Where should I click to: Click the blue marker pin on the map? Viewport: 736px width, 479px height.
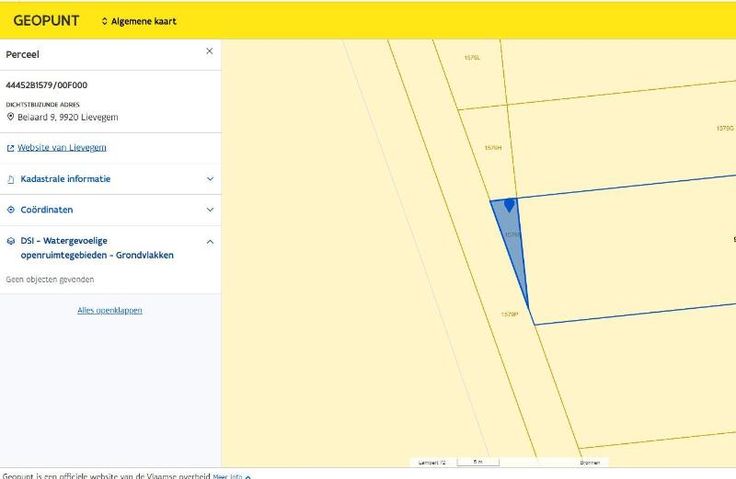(x=509, y=204)
